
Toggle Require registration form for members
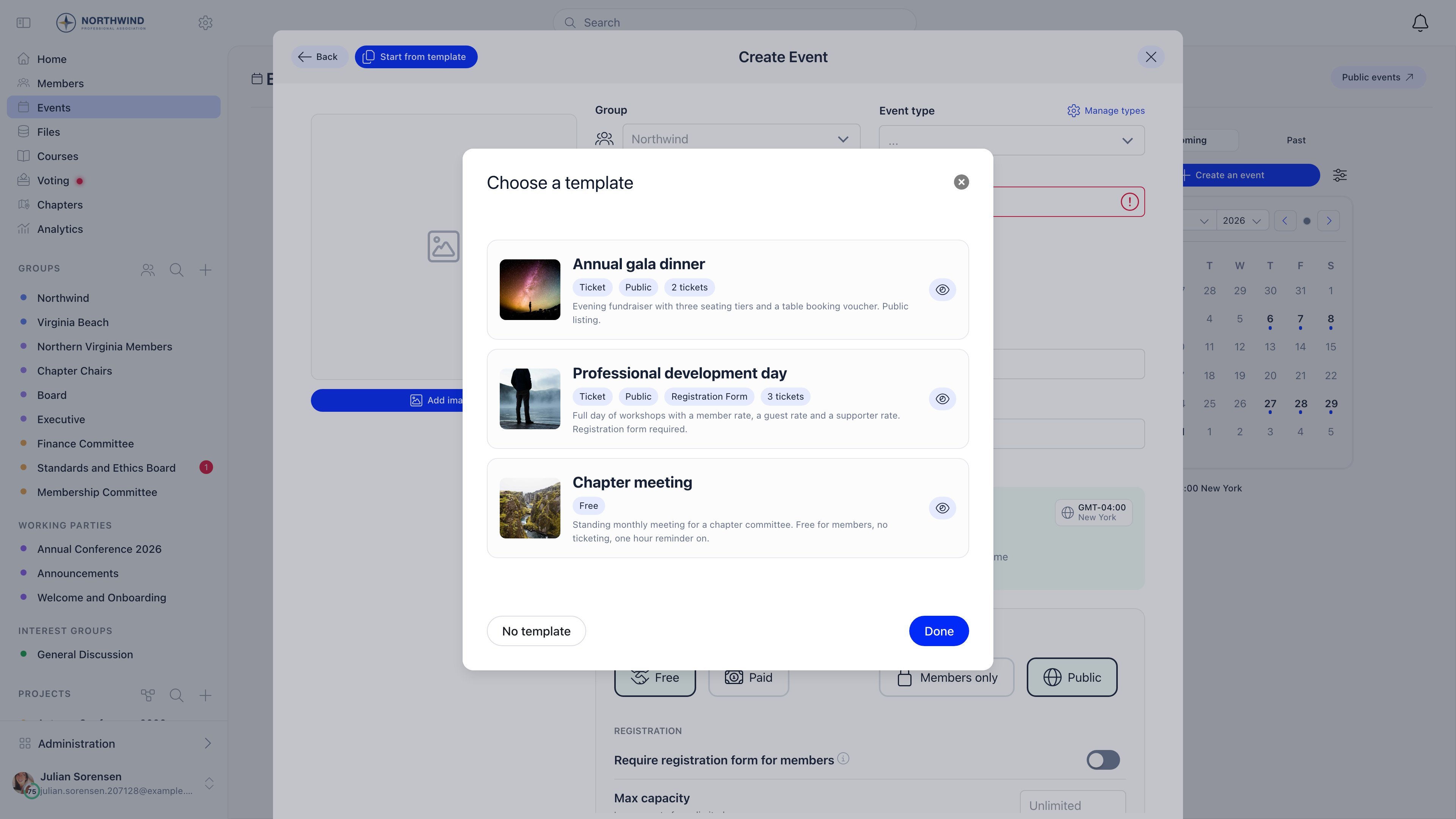pyautogui.click(x=1103, y=759)
